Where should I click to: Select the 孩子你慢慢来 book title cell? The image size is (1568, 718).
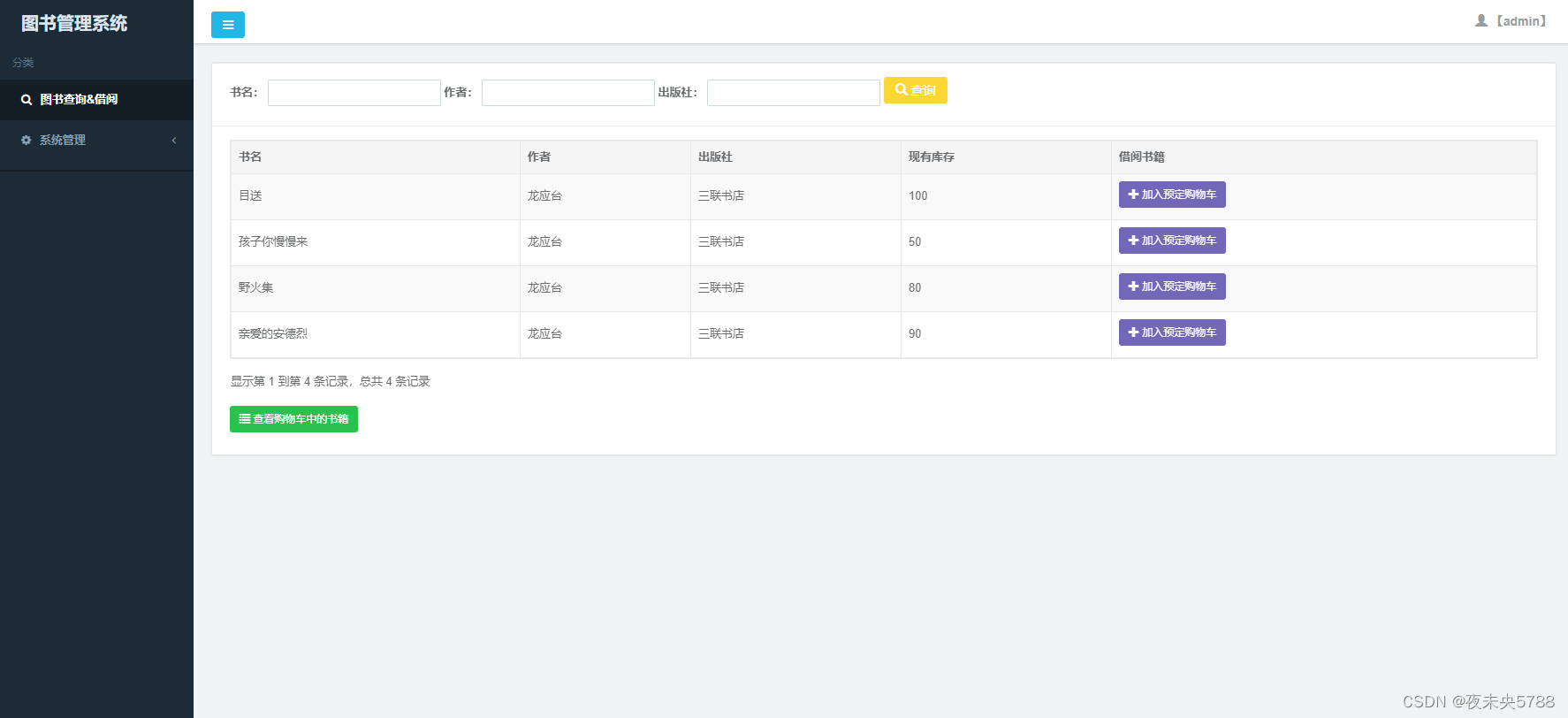pos(376,242)
